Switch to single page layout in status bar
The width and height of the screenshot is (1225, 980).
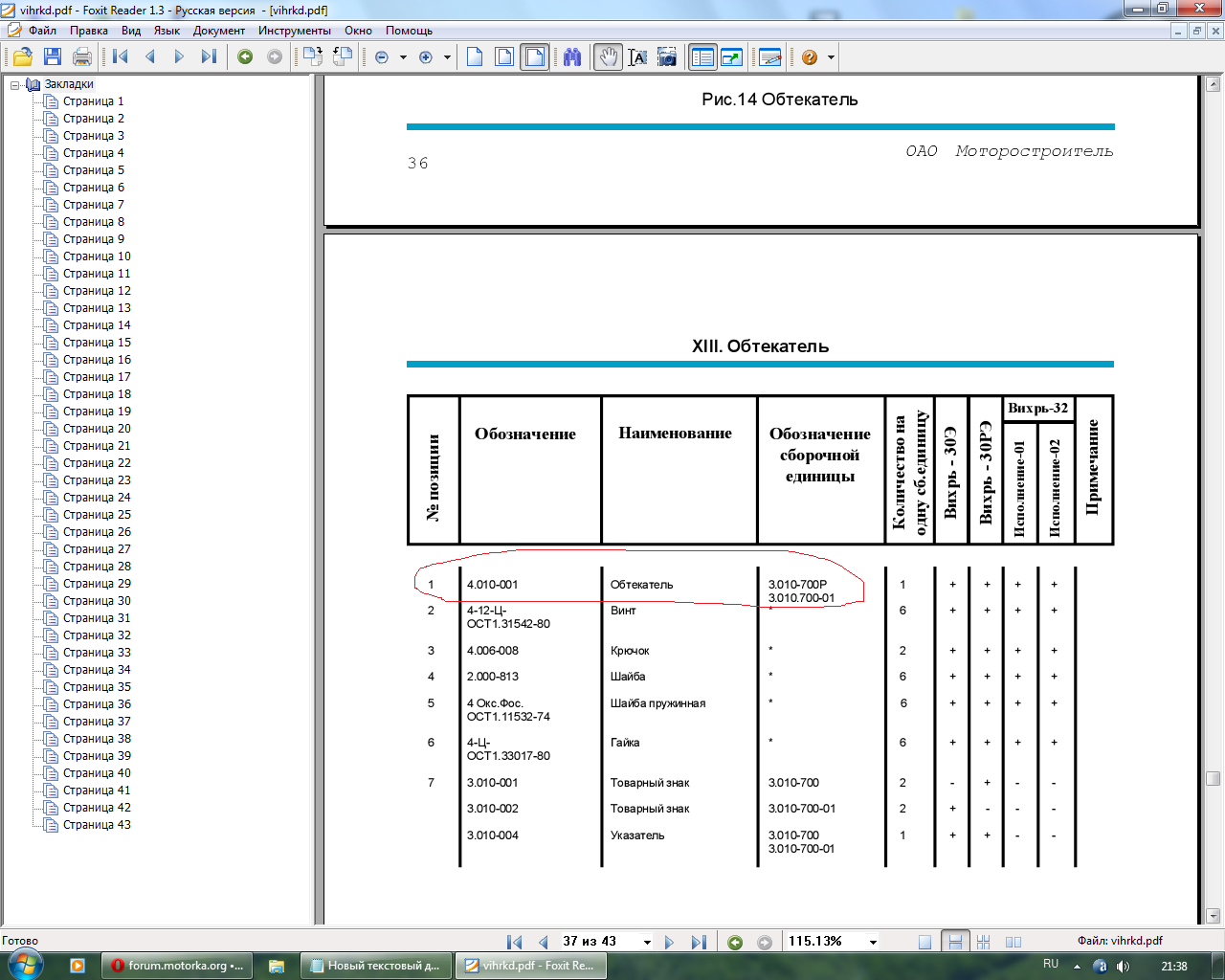tap(924, 942)
